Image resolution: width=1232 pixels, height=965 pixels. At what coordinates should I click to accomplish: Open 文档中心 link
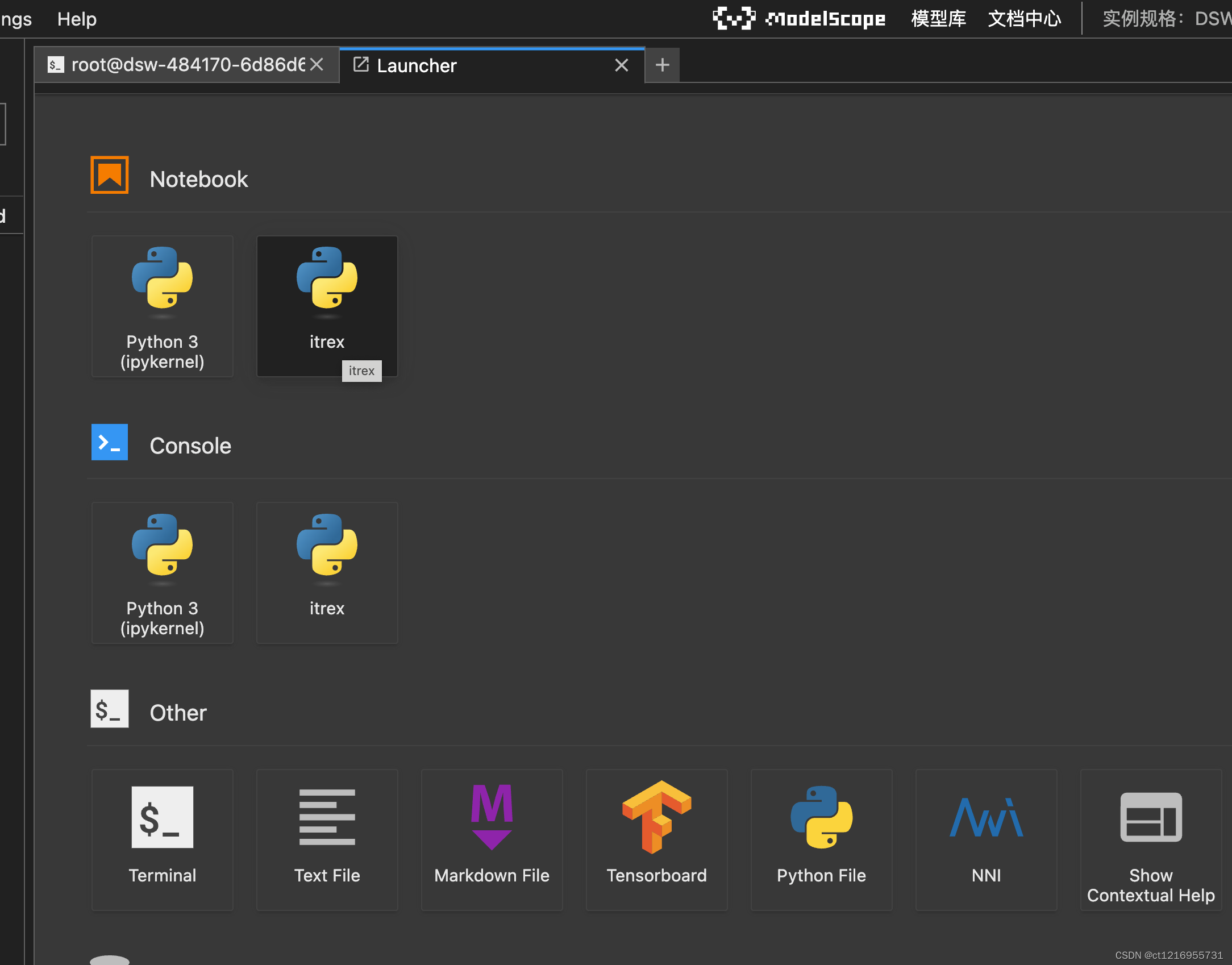click(x=1024, y=19)
